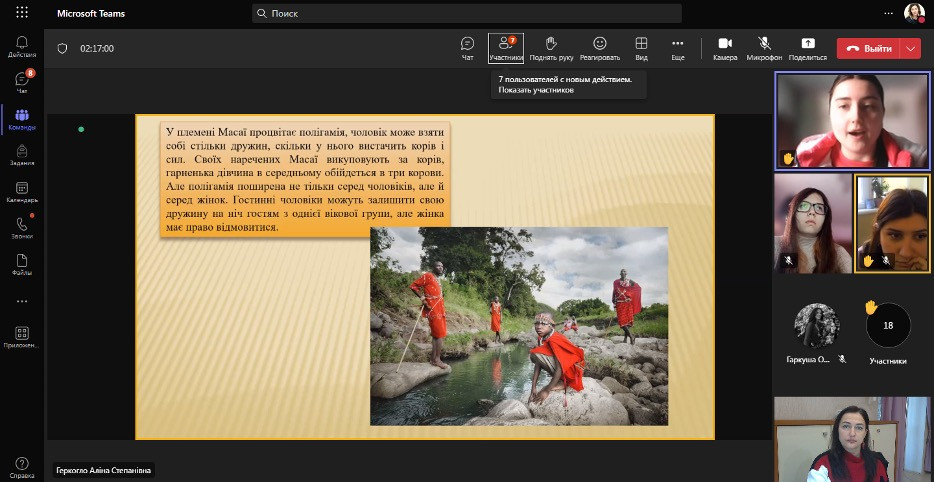Image resolution: width=934 pixels, height=482 pixels.
Task: Click the shield security indicator
Action: pos(62,48)
